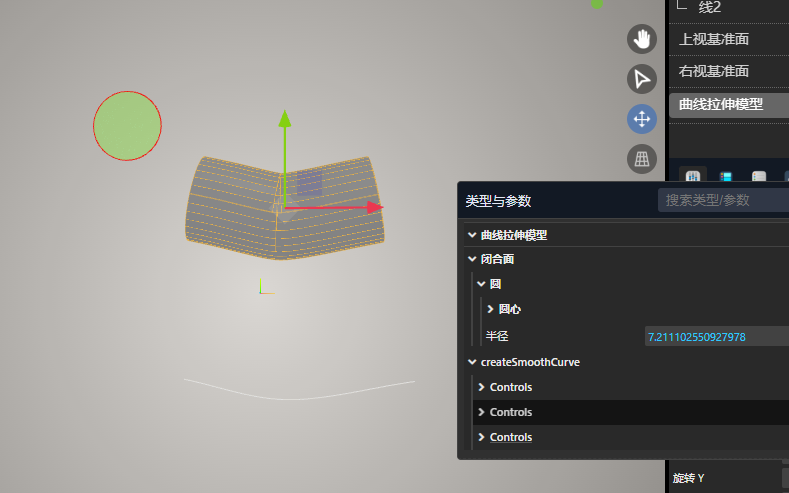Expand the first Controls entry
Screen dimensions: 789x493
click(x=481, y=387)
